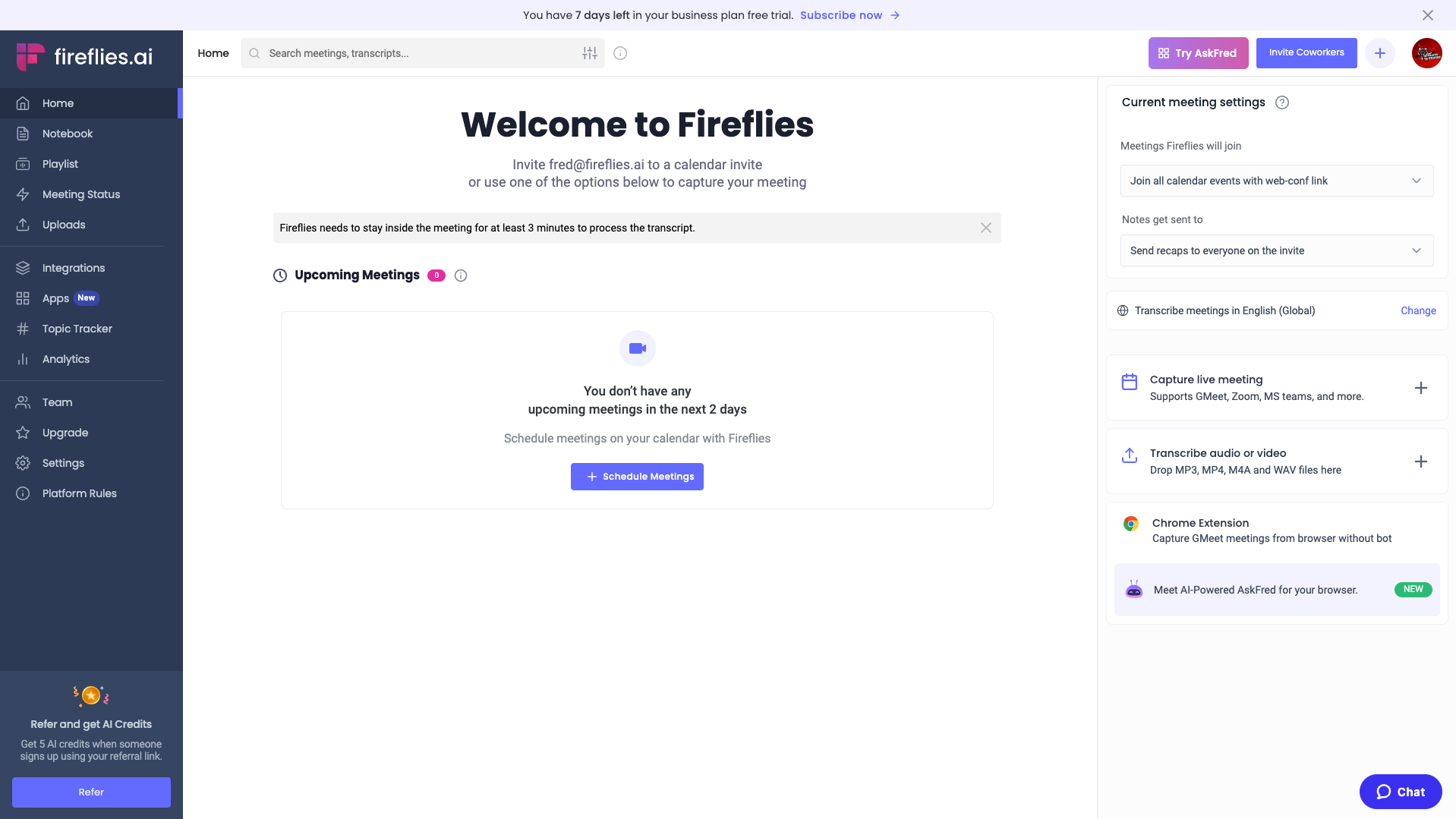Click Change transcription language link
Screen dimensions: 1456x819
click(x=1418, y=310)
